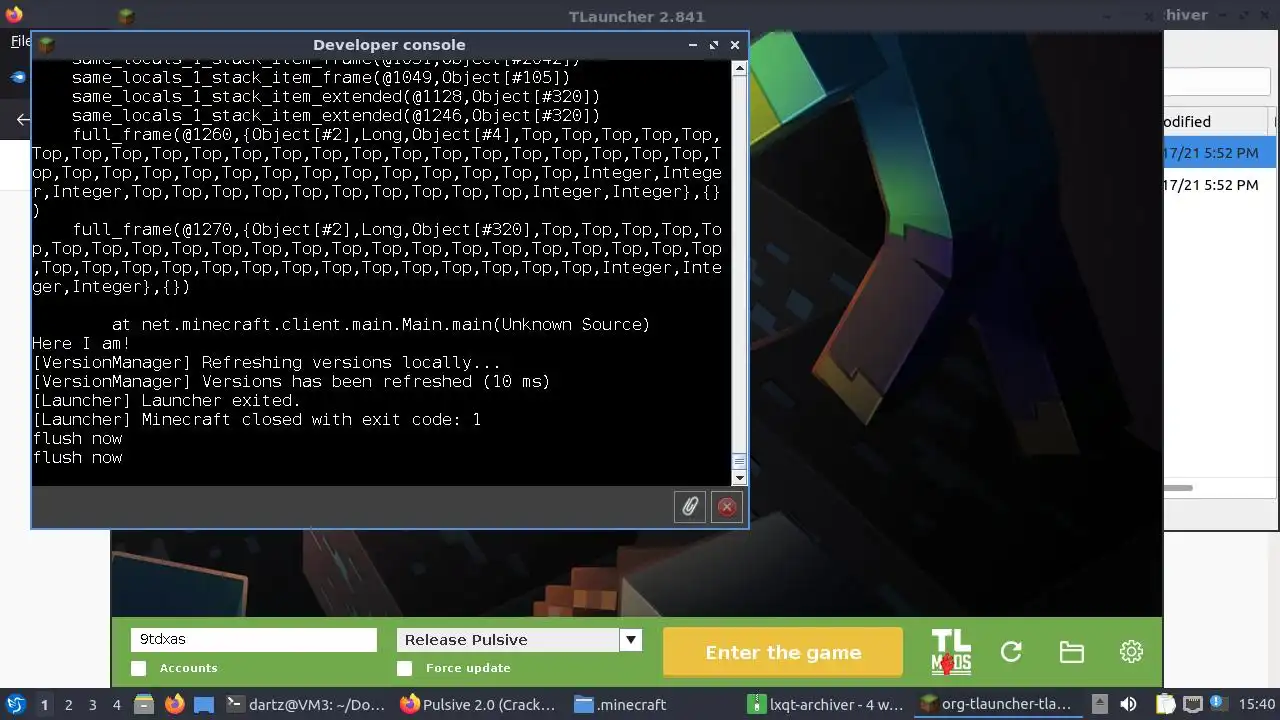Click the version dropdown arrow button
The image size is (1280, 720).
(630, 640)
